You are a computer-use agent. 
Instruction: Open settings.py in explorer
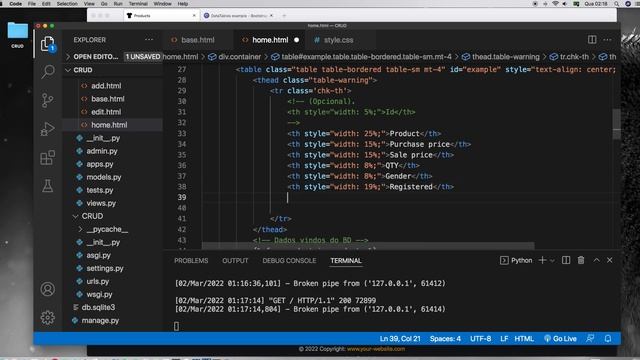[105, 269]
